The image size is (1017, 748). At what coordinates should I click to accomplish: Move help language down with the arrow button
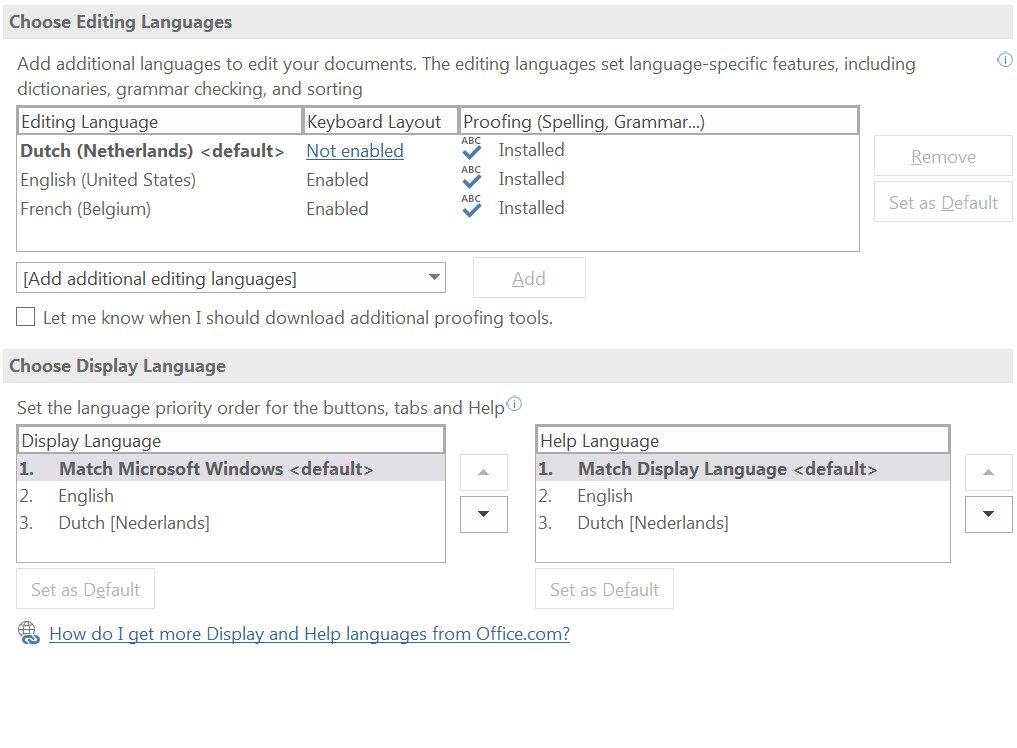(x=989, y=514)
